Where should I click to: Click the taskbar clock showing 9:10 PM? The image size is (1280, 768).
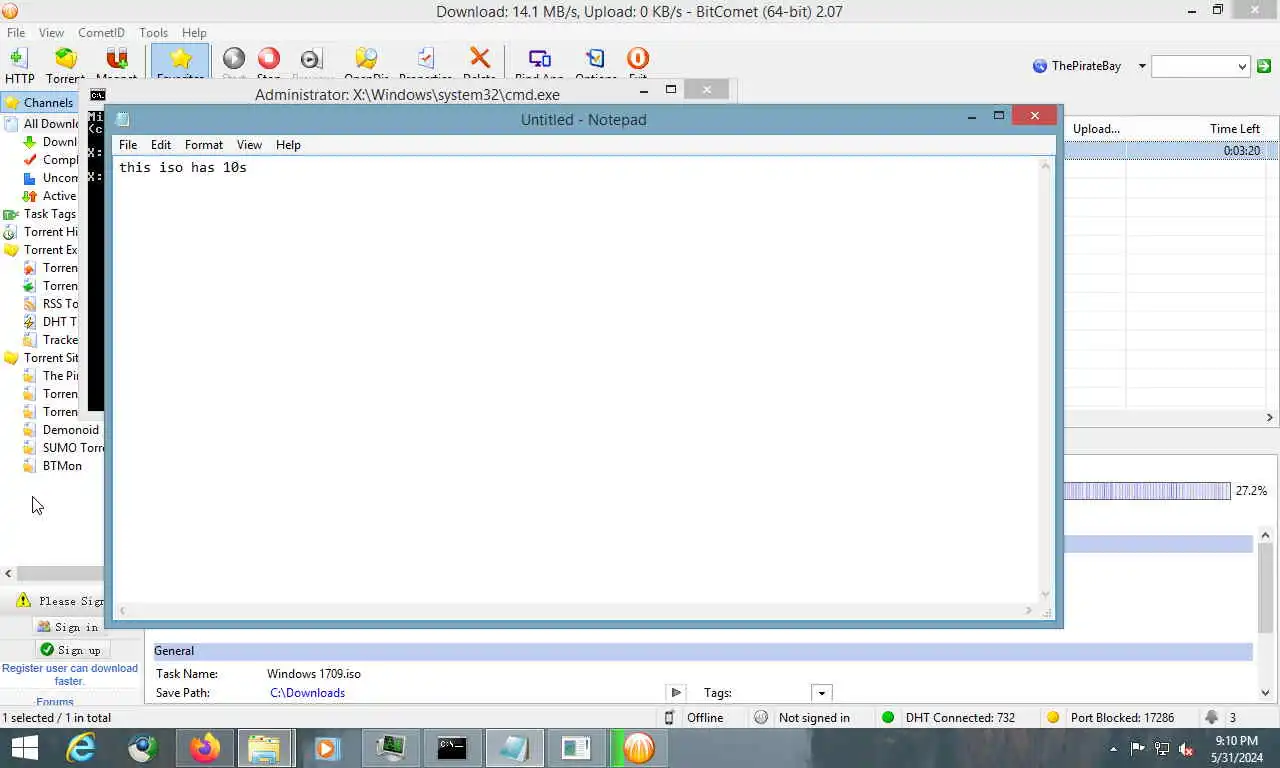coord(1237,748)
